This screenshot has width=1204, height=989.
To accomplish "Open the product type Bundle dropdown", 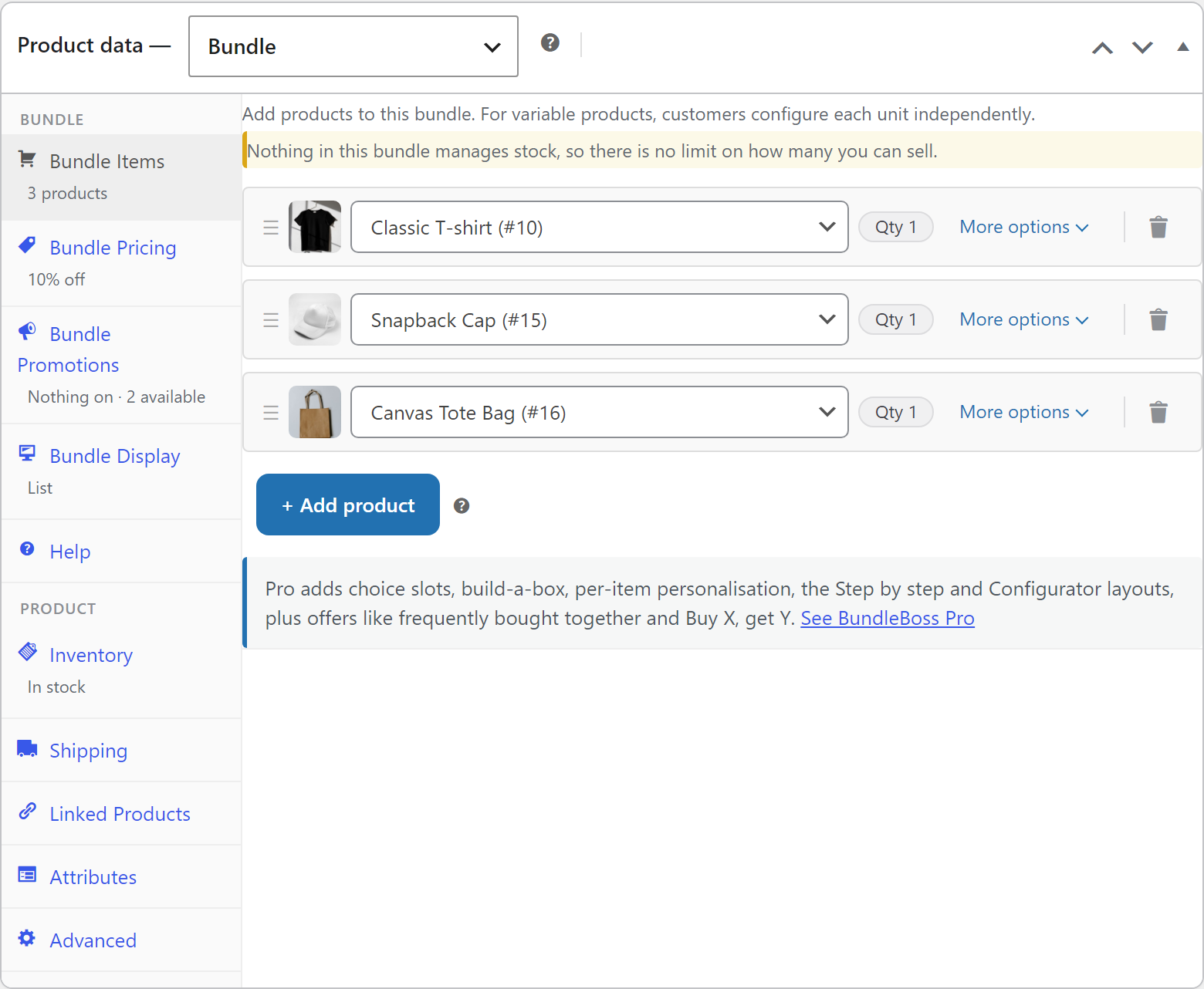I will 353,46.
